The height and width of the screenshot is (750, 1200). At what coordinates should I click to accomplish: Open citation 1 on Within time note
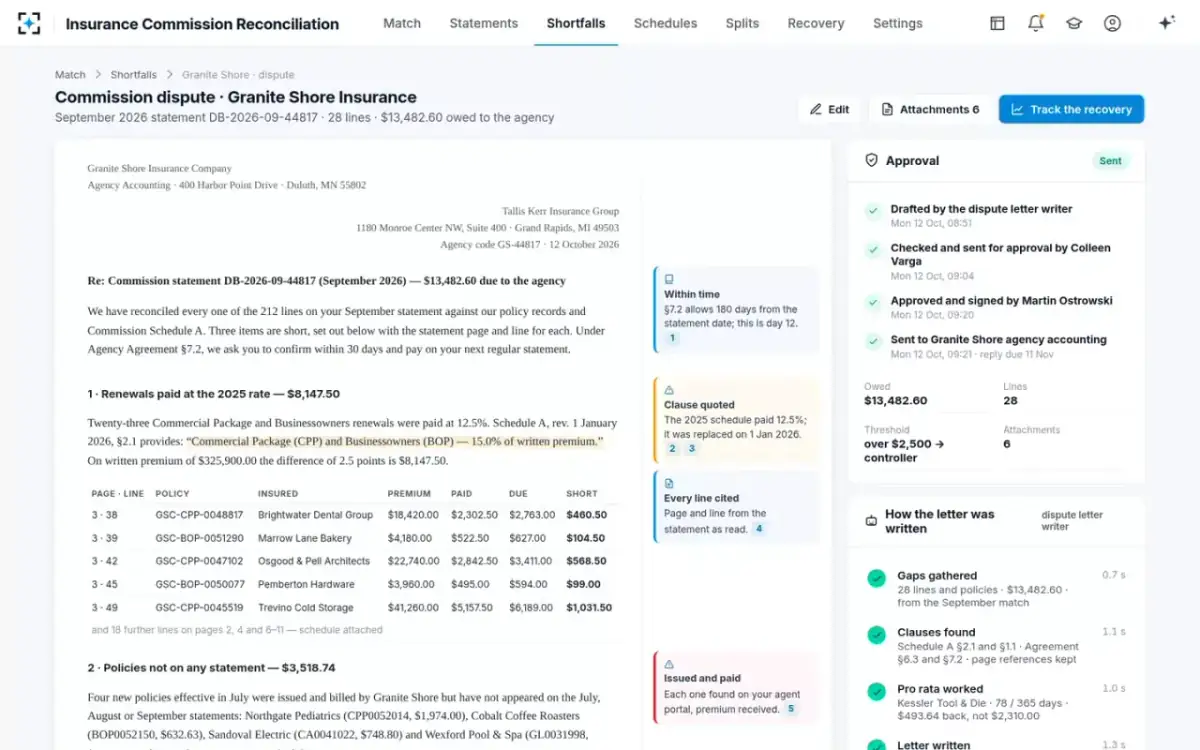(x=672, y=338)
